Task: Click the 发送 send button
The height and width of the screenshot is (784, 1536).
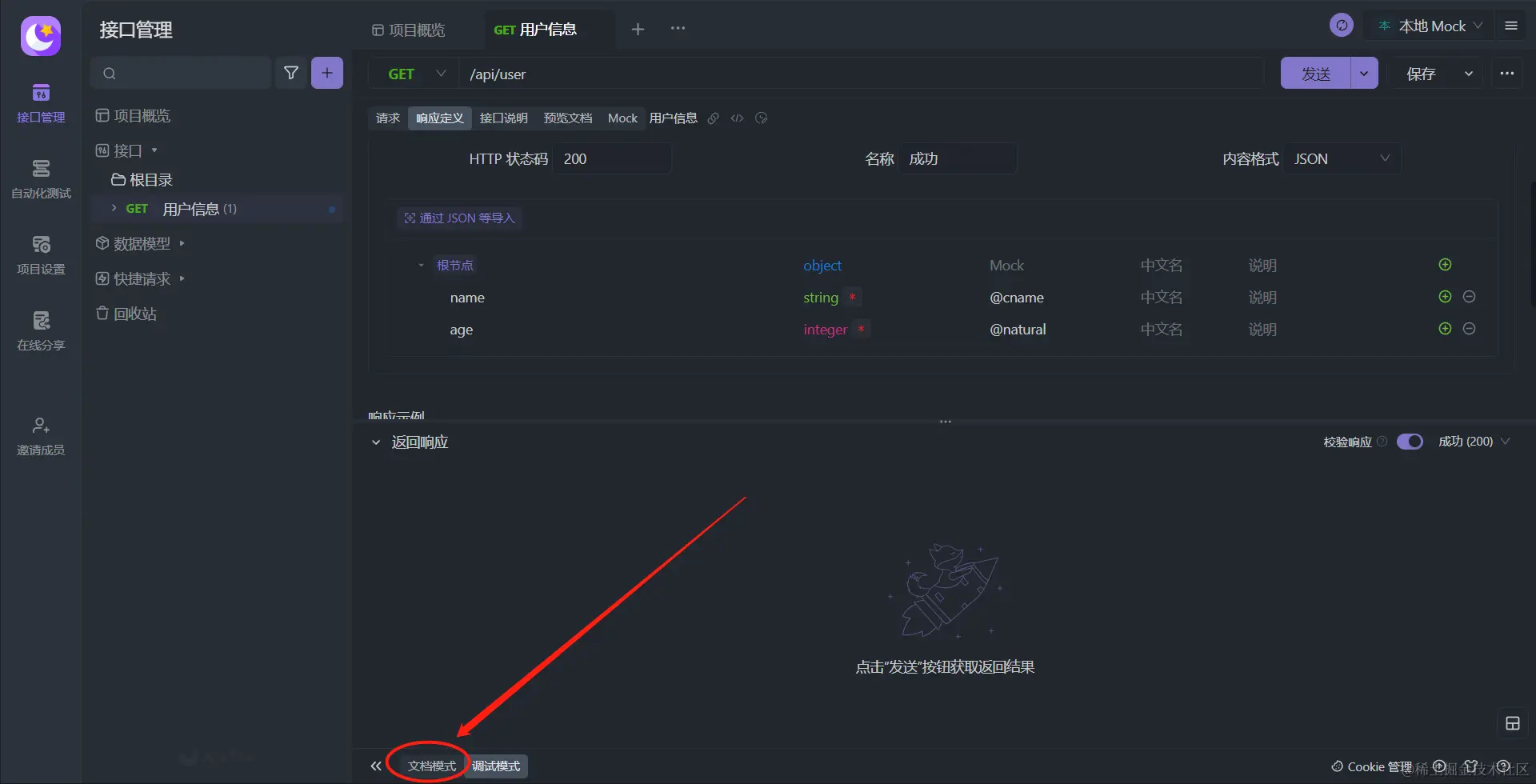Action: point(1316,74)
